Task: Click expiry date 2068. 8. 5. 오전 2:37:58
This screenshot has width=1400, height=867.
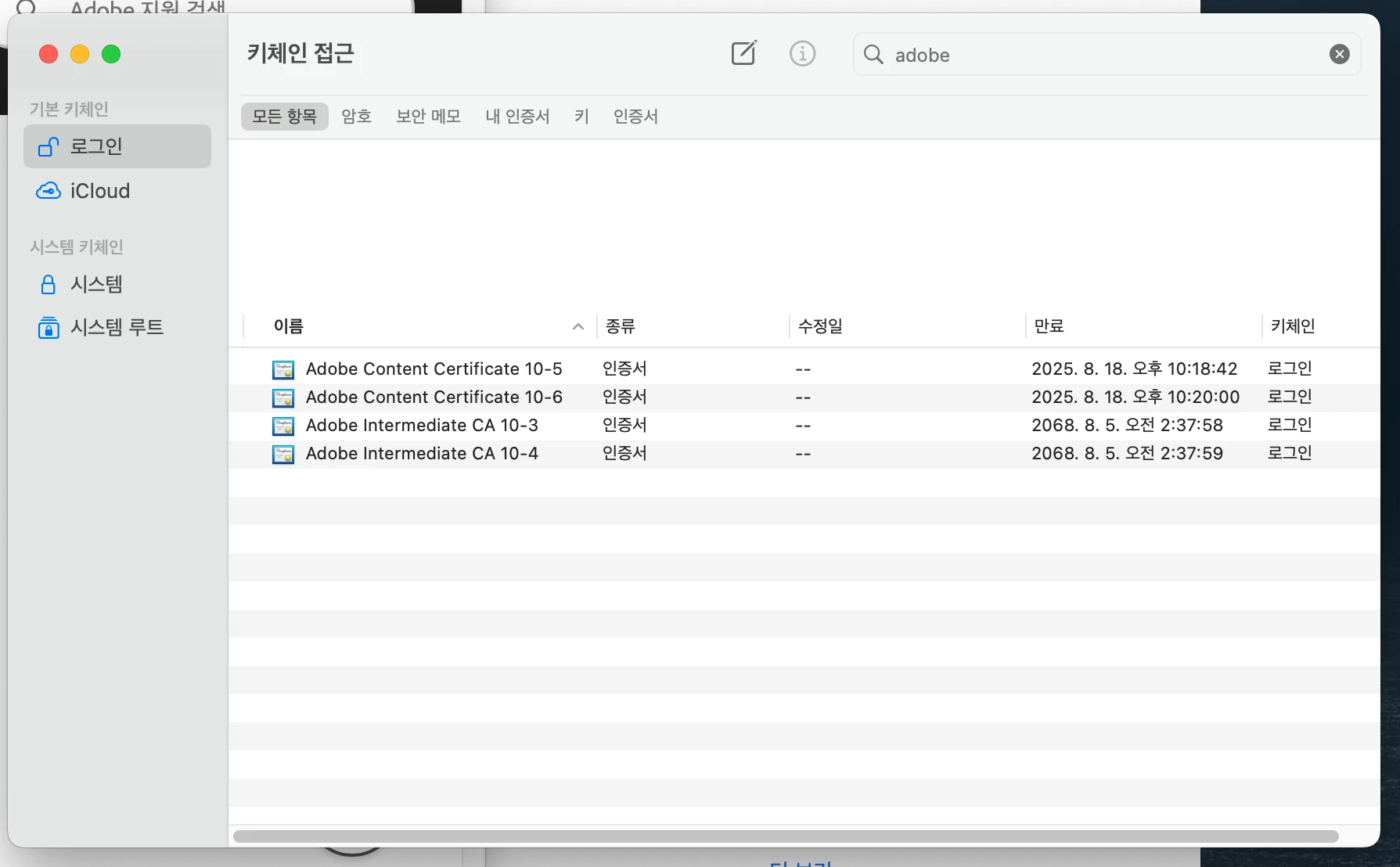Action: (1127, 425)
